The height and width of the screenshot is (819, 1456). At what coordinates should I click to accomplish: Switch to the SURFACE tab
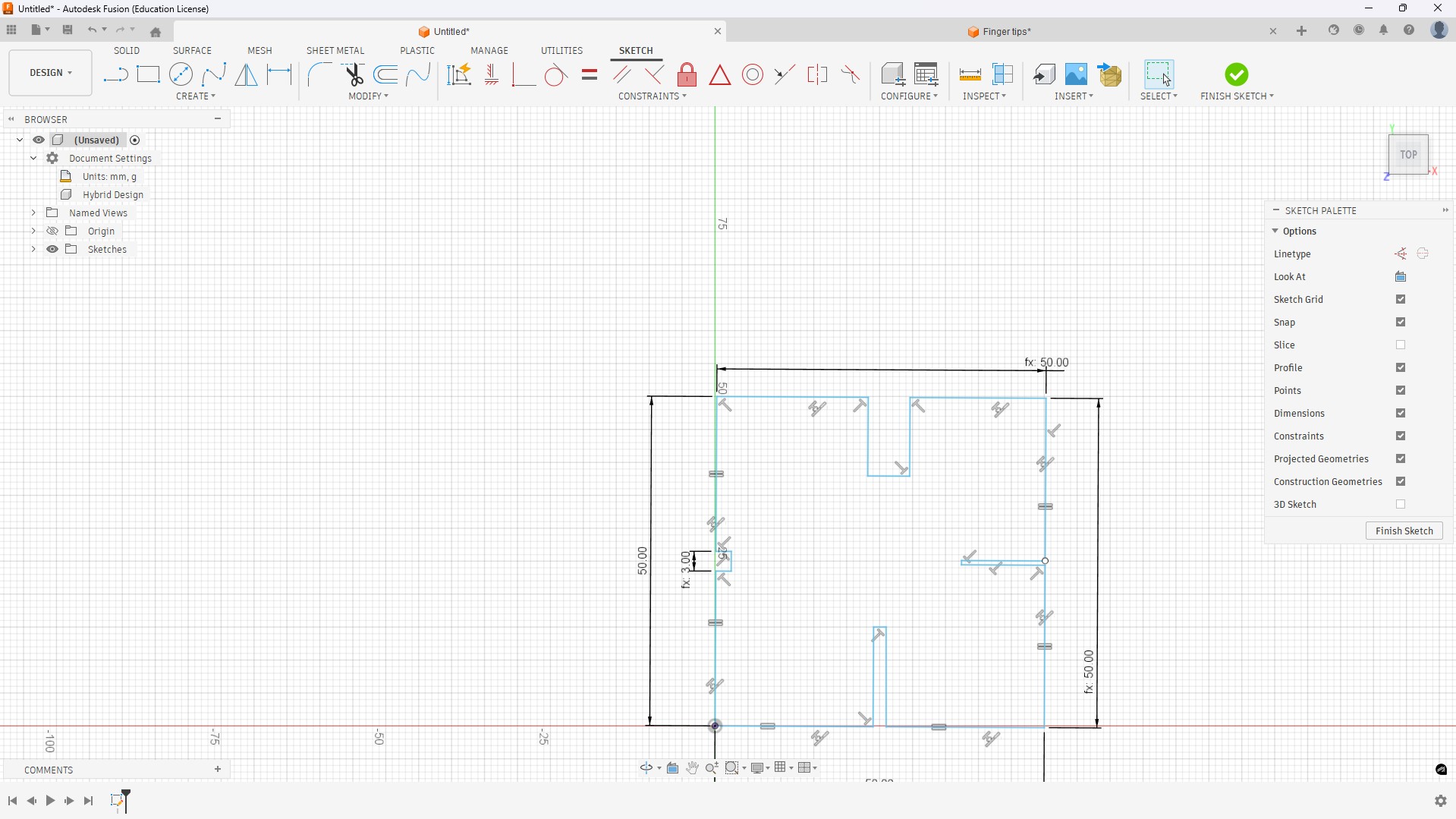coord(192,51)
